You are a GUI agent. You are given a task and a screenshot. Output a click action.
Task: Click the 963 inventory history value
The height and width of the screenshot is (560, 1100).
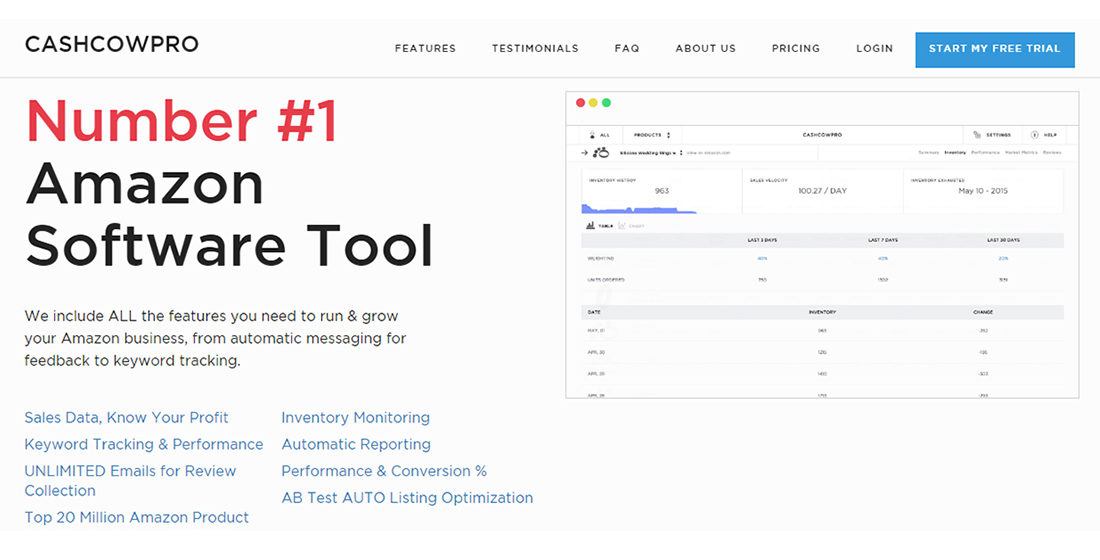(x=662, y=191)
